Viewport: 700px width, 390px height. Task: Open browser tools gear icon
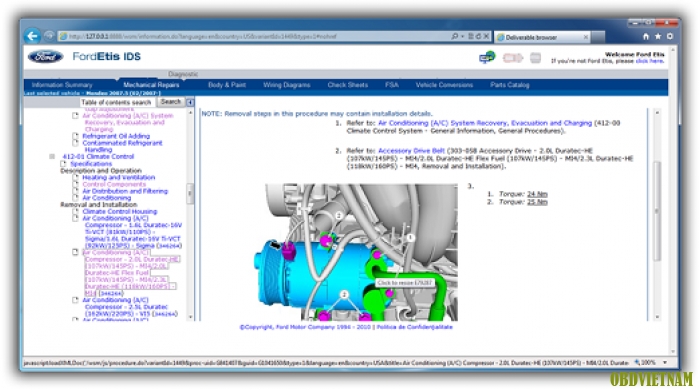point(670,36)
